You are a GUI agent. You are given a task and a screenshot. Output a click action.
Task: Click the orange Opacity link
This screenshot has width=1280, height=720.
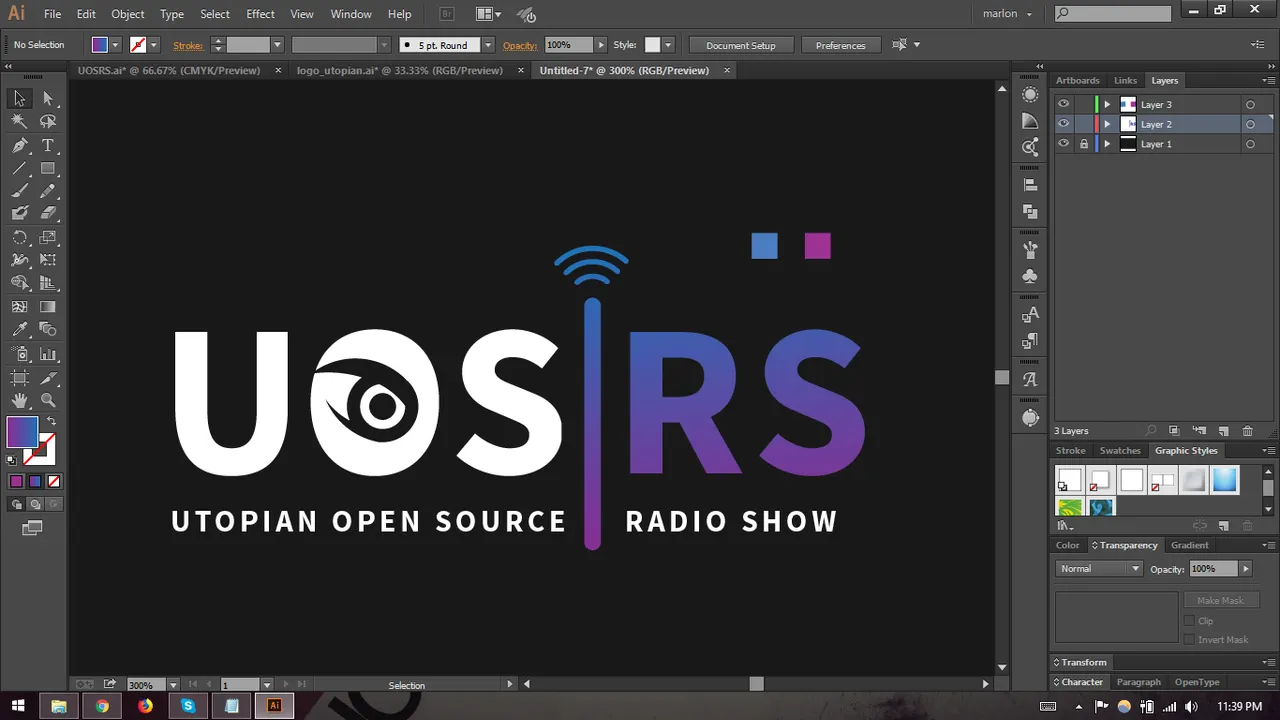pos(520,45)
